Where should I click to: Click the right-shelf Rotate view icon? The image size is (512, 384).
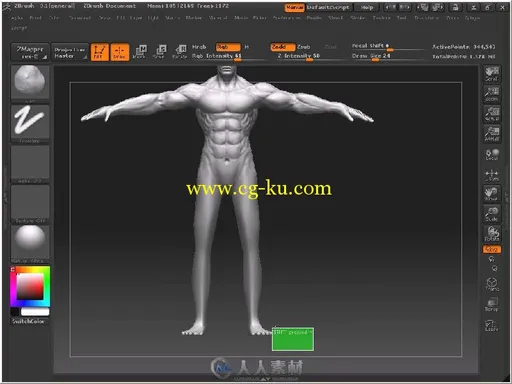coord(492,234)
